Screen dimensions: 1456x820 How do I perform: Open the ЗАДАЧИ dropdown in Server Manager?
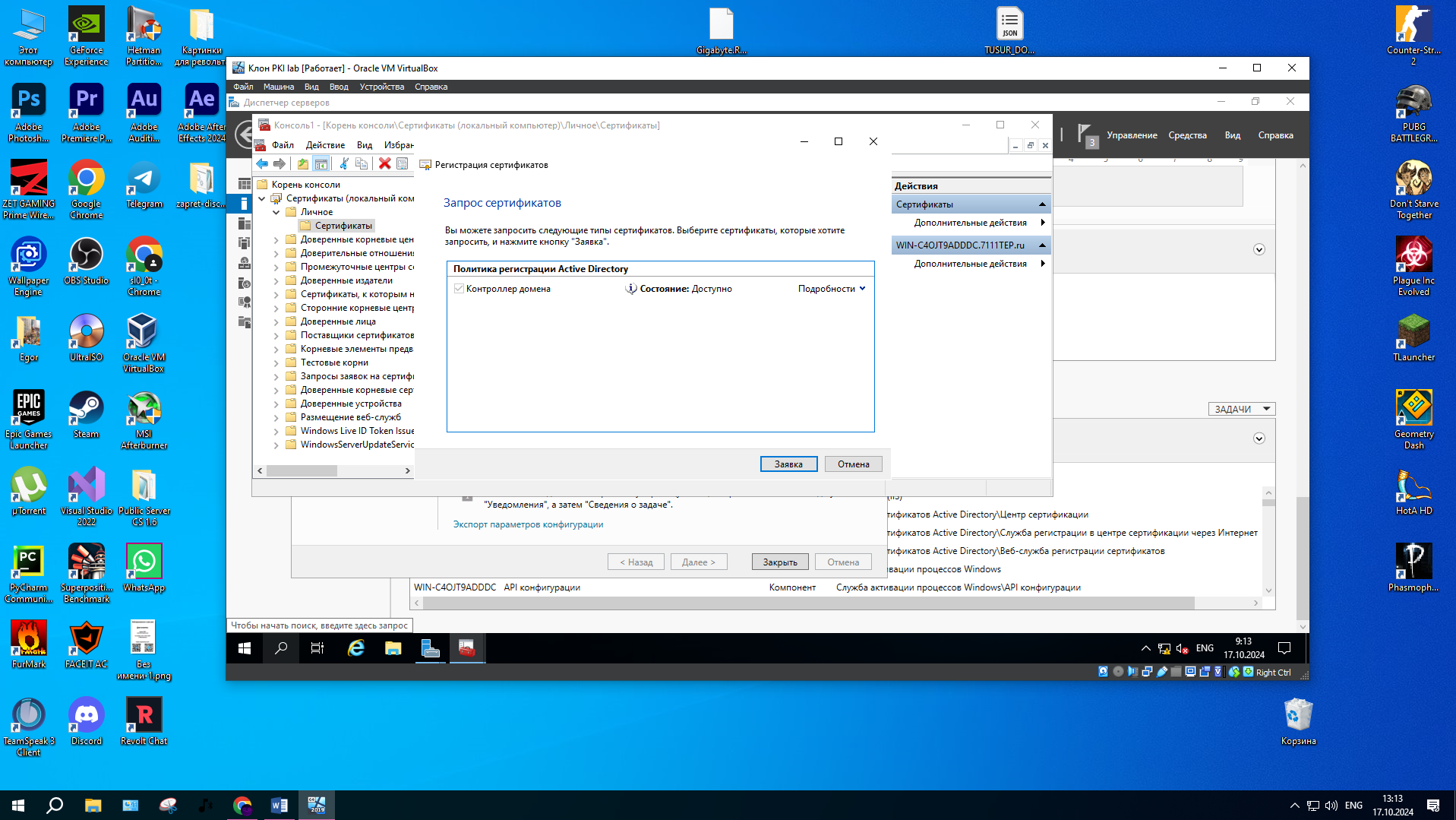click(1242, 409)
